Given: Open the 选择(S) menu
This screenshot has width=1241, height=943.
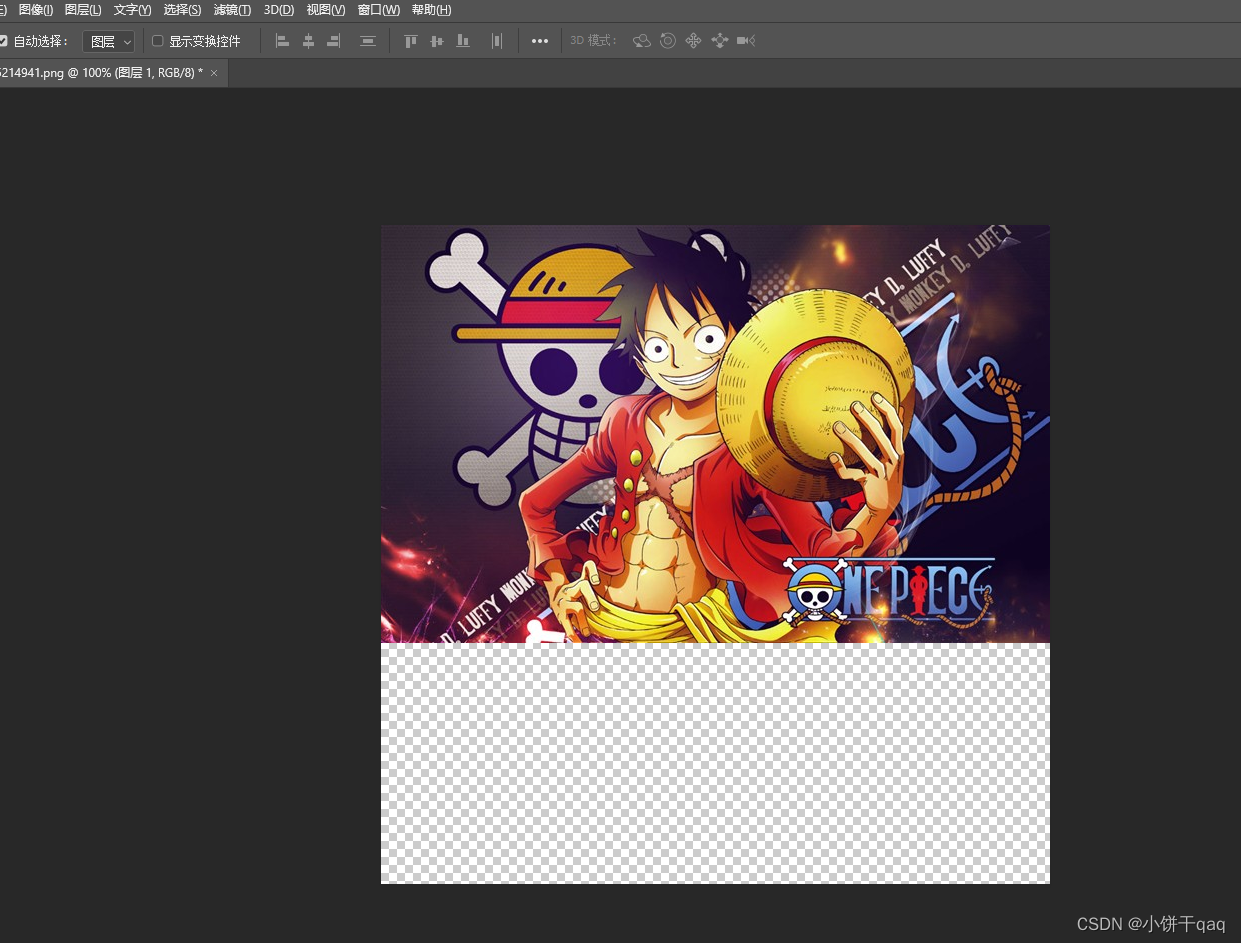Looking at the screenshot, I should (182, 10).
